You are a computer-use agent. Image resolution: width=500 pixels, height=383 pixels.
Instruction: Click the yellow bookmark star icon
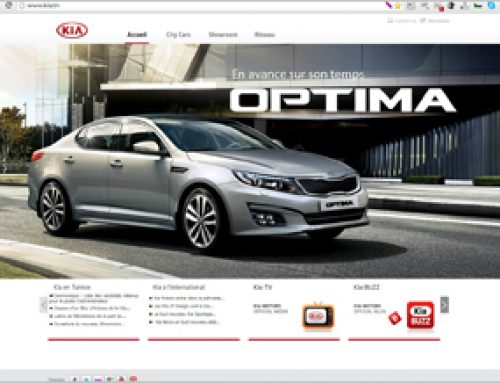(x=398, y=5)
